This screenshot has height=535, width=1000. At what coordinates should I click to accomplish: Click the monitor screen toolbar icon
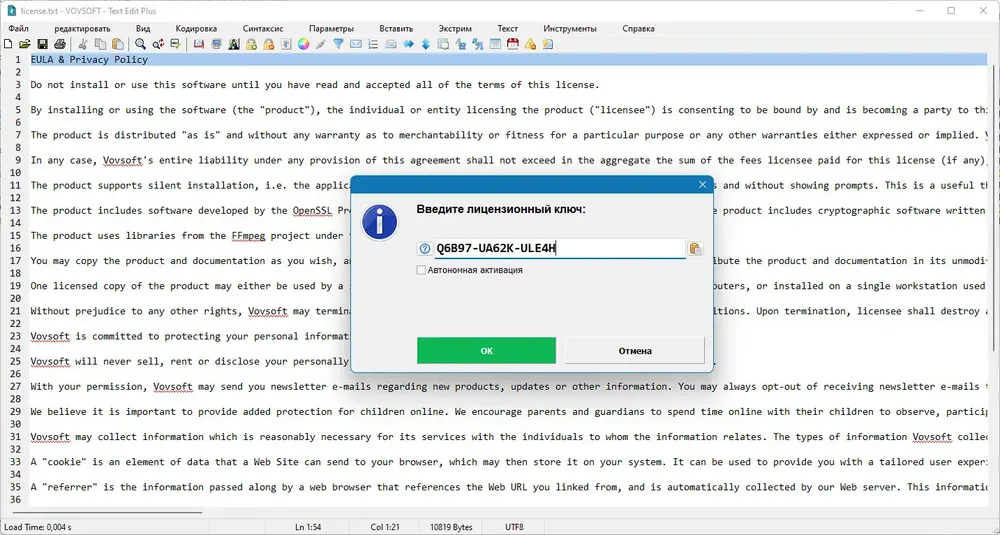[x=216, y=44]
